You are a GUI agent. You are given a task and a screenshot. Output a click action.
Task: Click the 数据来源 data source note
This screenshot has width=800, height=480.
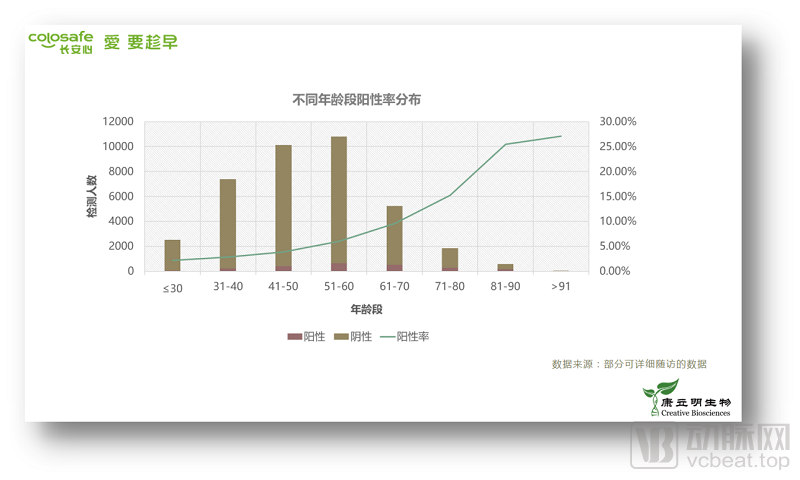coord(629,364)
